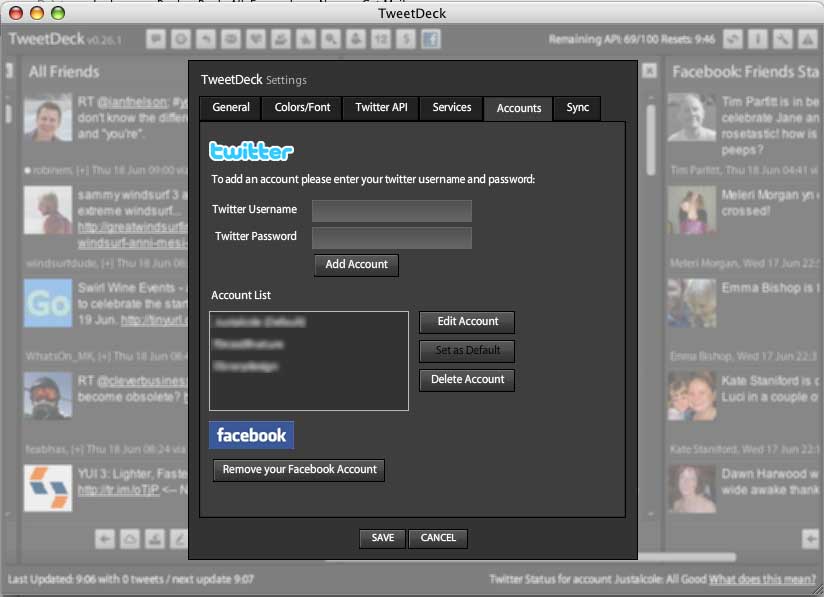The height and width of the screenshot is (597, 824).
Task: Click the Replies arrow toolbar icon
Action: [206, 39]
